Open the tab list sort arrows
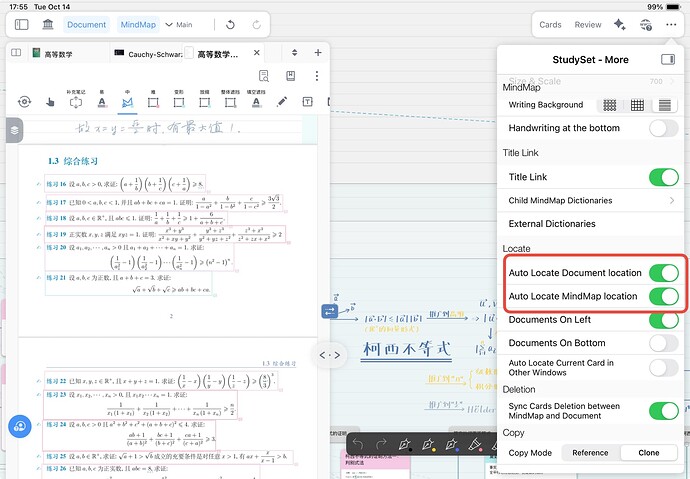Viewport: 690px width, 479px height. [292, 52]
